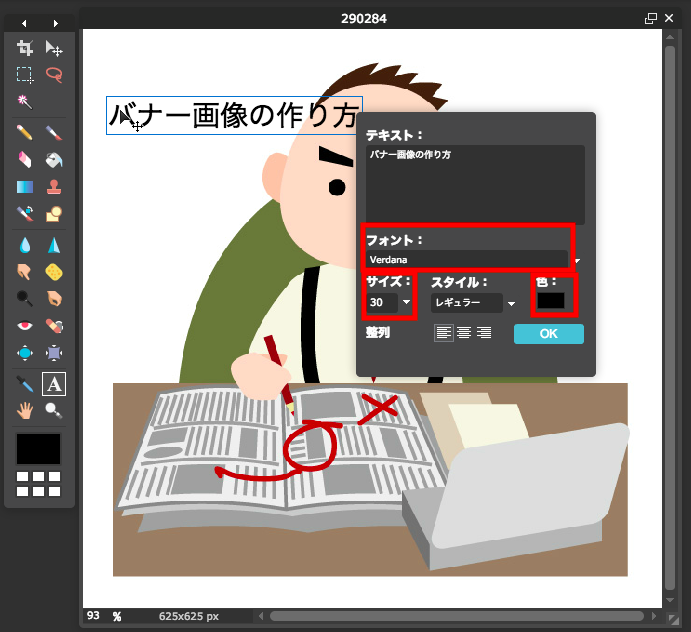Image resolution: width=691 pixels, height=632 pixels.
Task: Open the style dropdown arrow
Action: point(511,304)
